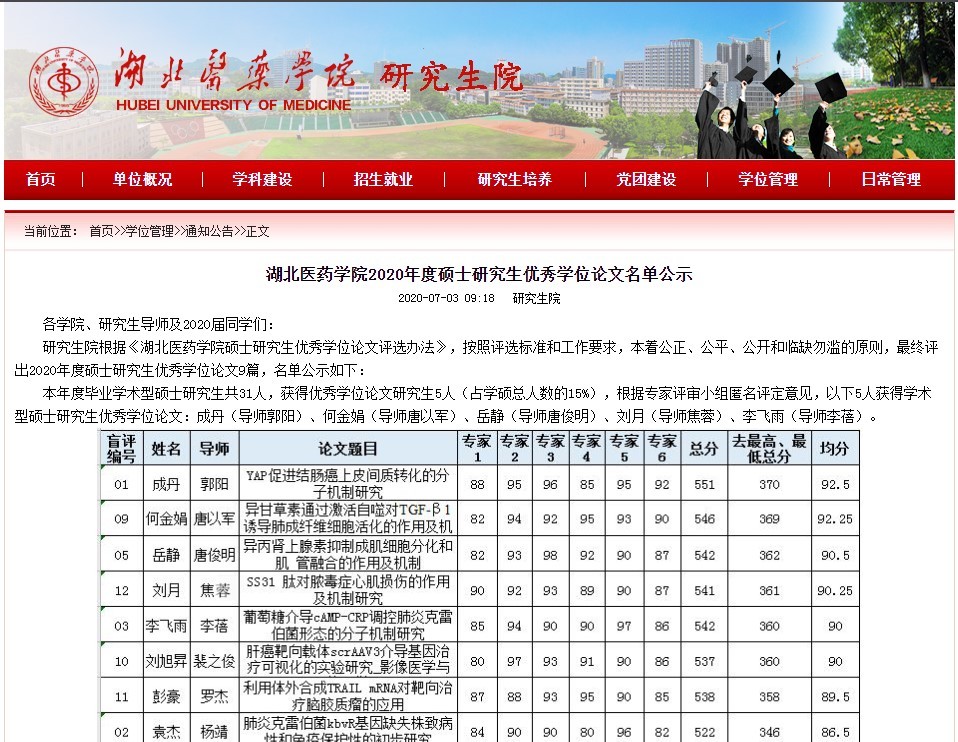This screenshot has height=742, width=958.
Task: Click the 论文题目 column header
Action: click(348, 448)
